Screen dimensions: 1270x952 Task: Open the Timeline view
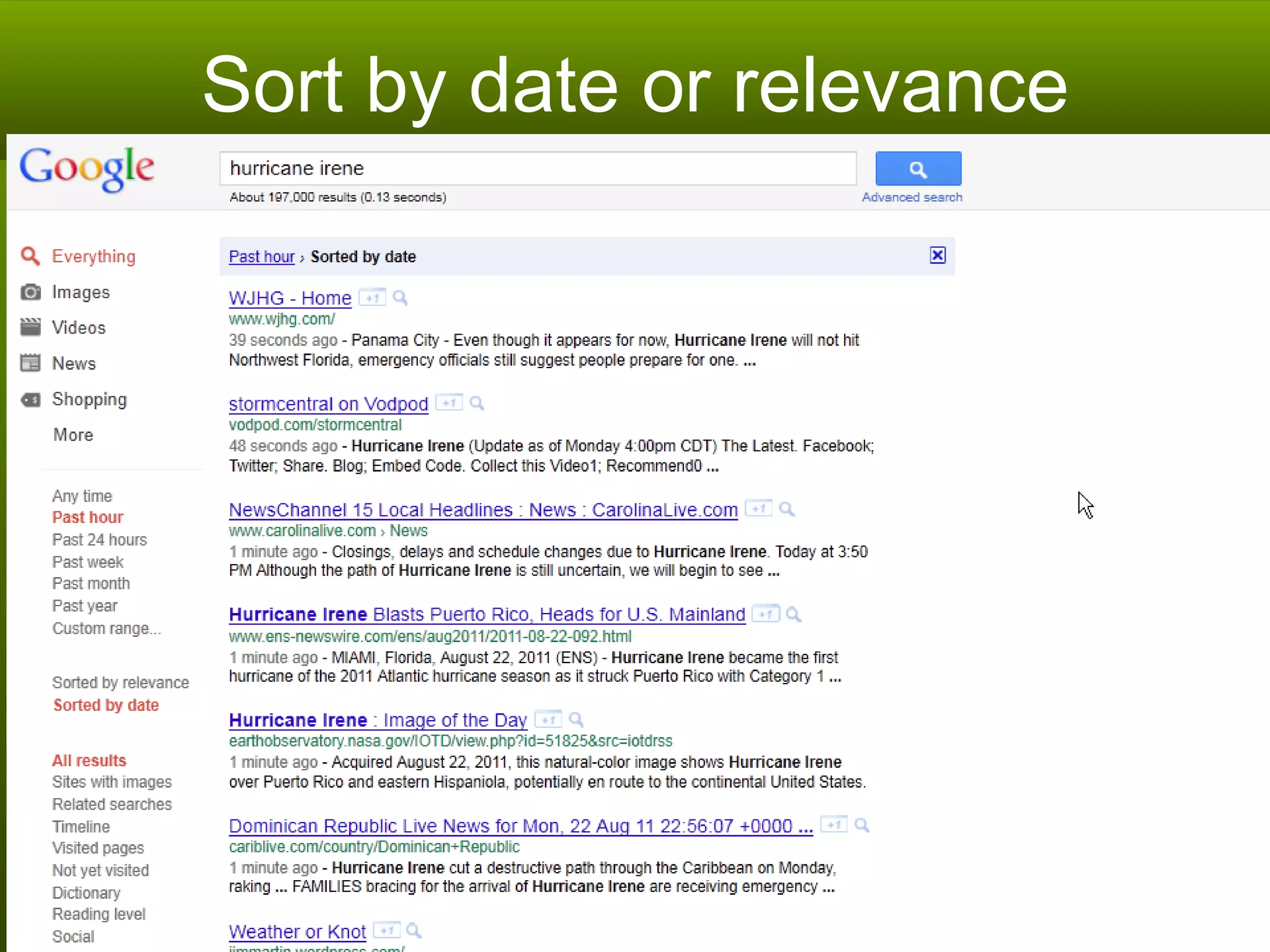pos(81,827)
